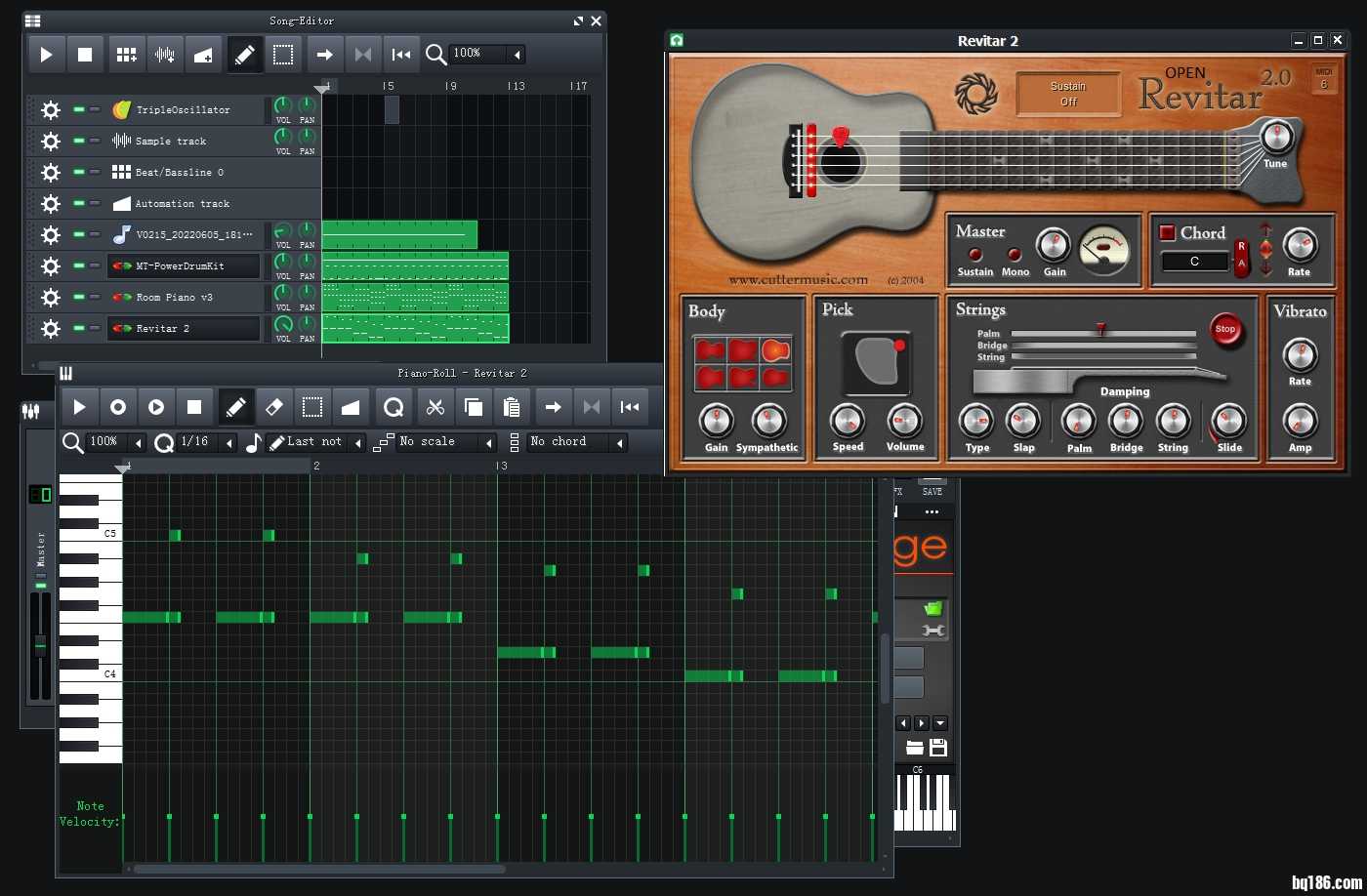Mute the Room Piano v3 track
1367x896 pixels.
(79, 298)
